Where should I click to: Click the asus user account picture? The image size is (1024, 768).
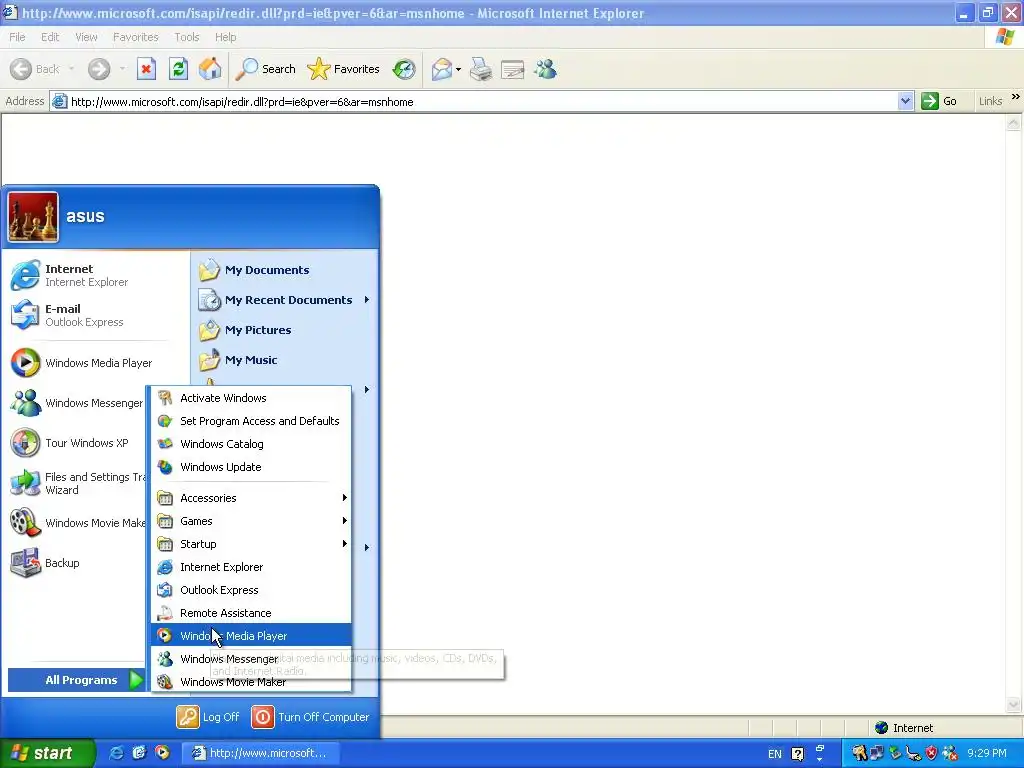point(33,217)
